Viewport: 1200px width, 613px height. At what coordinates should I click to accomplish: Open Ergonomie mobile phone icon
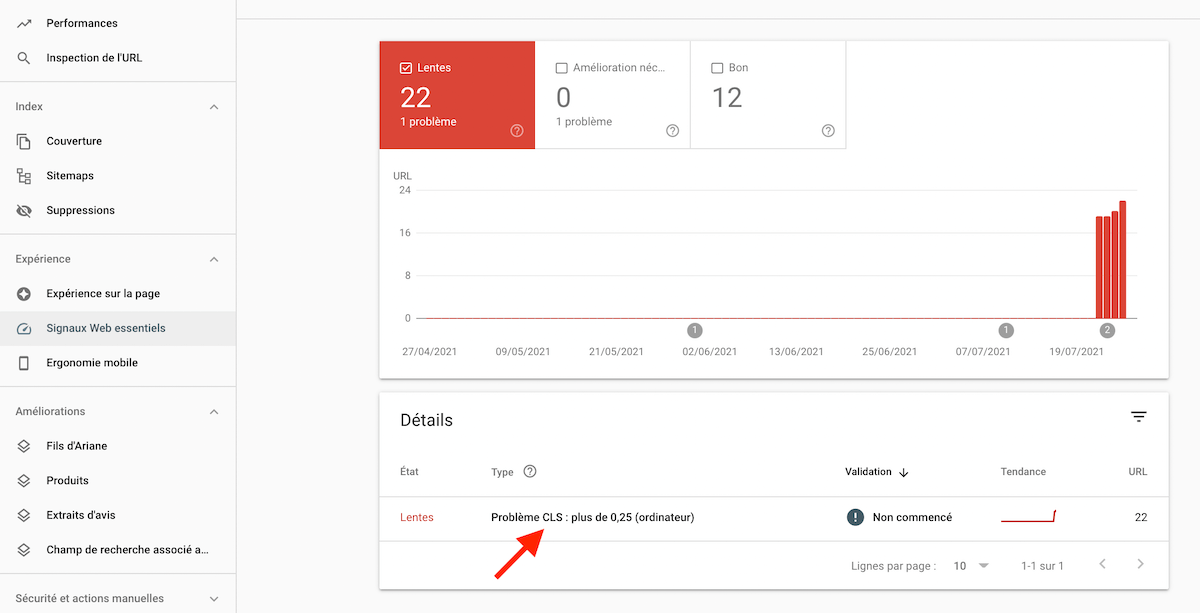pyautogui.click(x=22, y=362)
